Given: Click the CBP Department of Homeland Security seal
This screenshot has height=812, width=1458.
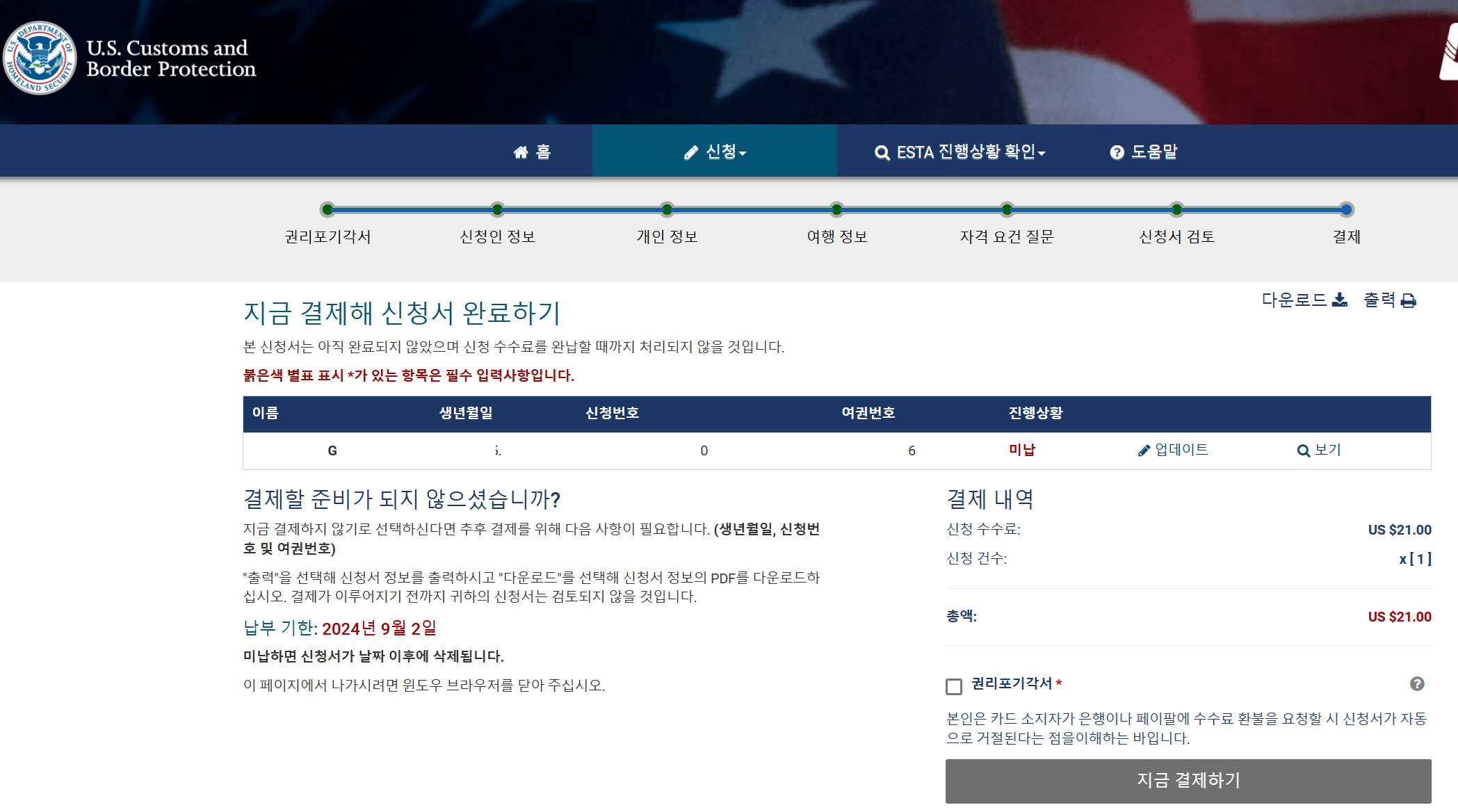Looking at the screenshot, I should pos(40,58).
